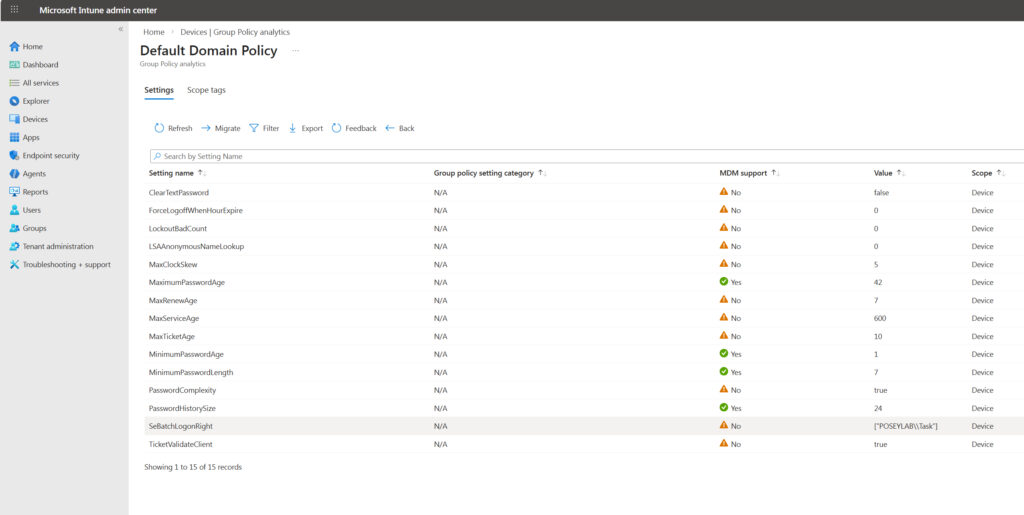Open the Feedback pane
The image size is (1024, 515).
tap(354, 129)
